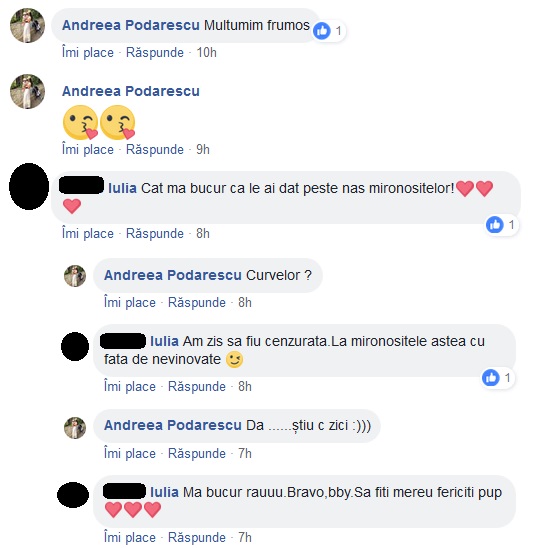
Task: Click 'Răspunde' under 'Curvelor ?' reply
Action: click(x=197, y=302)
